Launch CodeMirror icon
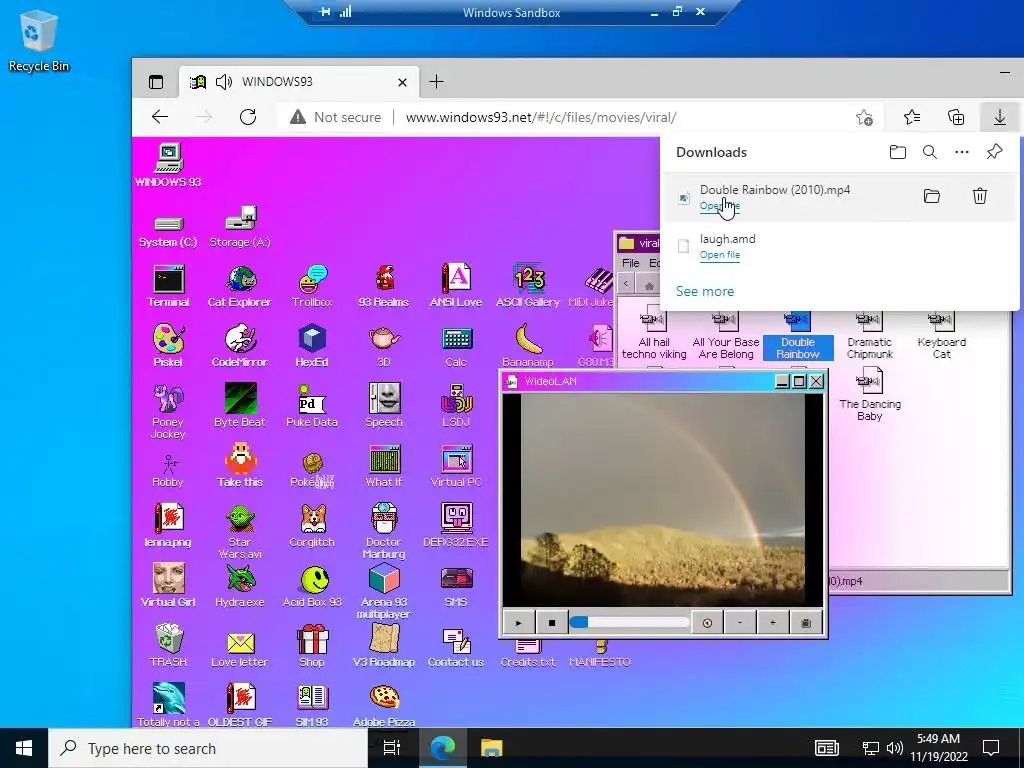 point(240,345)
